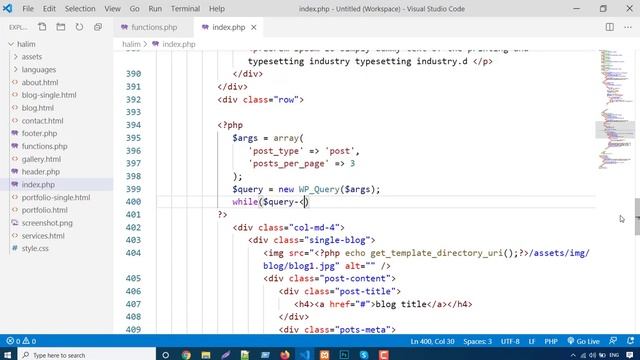The height and width of the screenshot is (360, 640).
Task: Open the Terminal menu
Action: pyautogui.click(x=185, y=9)
